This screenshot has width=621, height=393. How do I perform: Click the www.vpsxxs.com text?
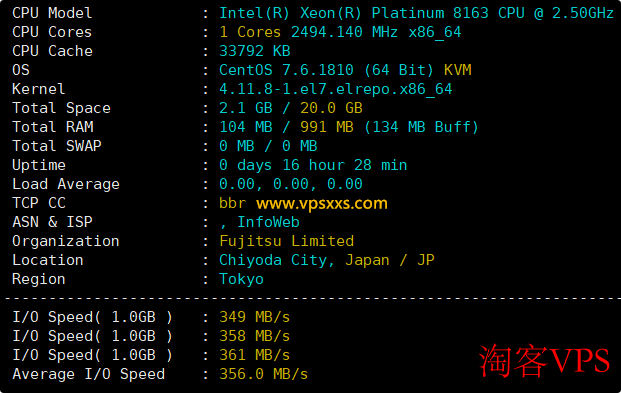click(x=322, y=204)
